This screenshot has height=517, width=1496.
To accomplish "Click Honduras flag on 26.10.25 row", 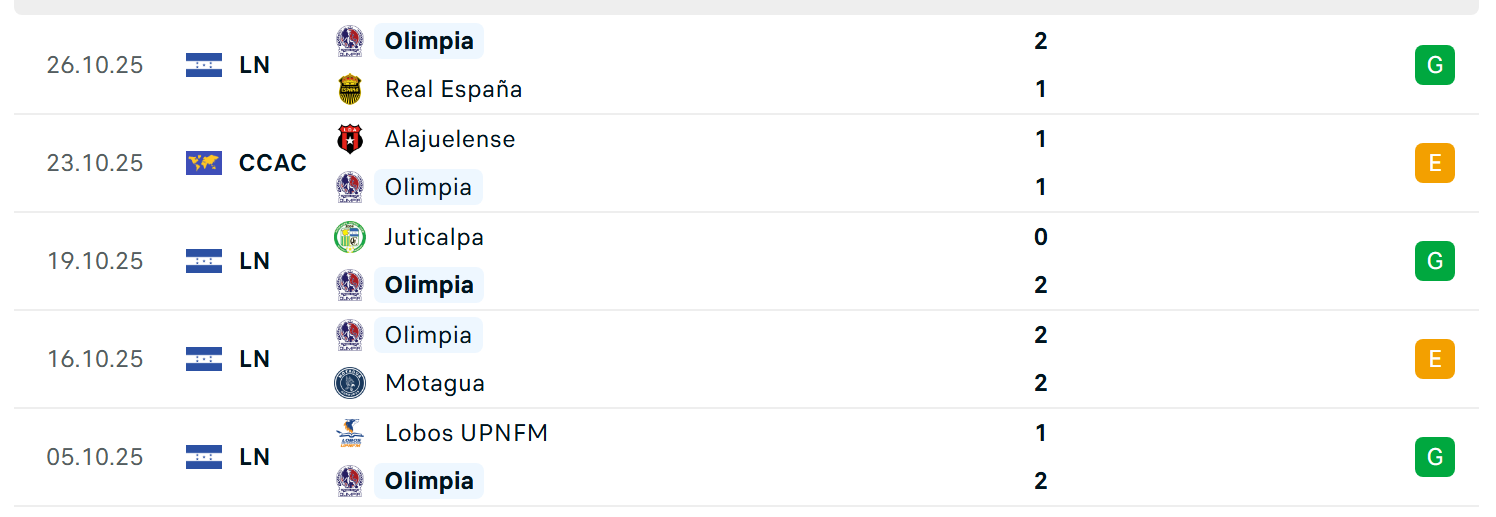I will click(x=204, y=65).
